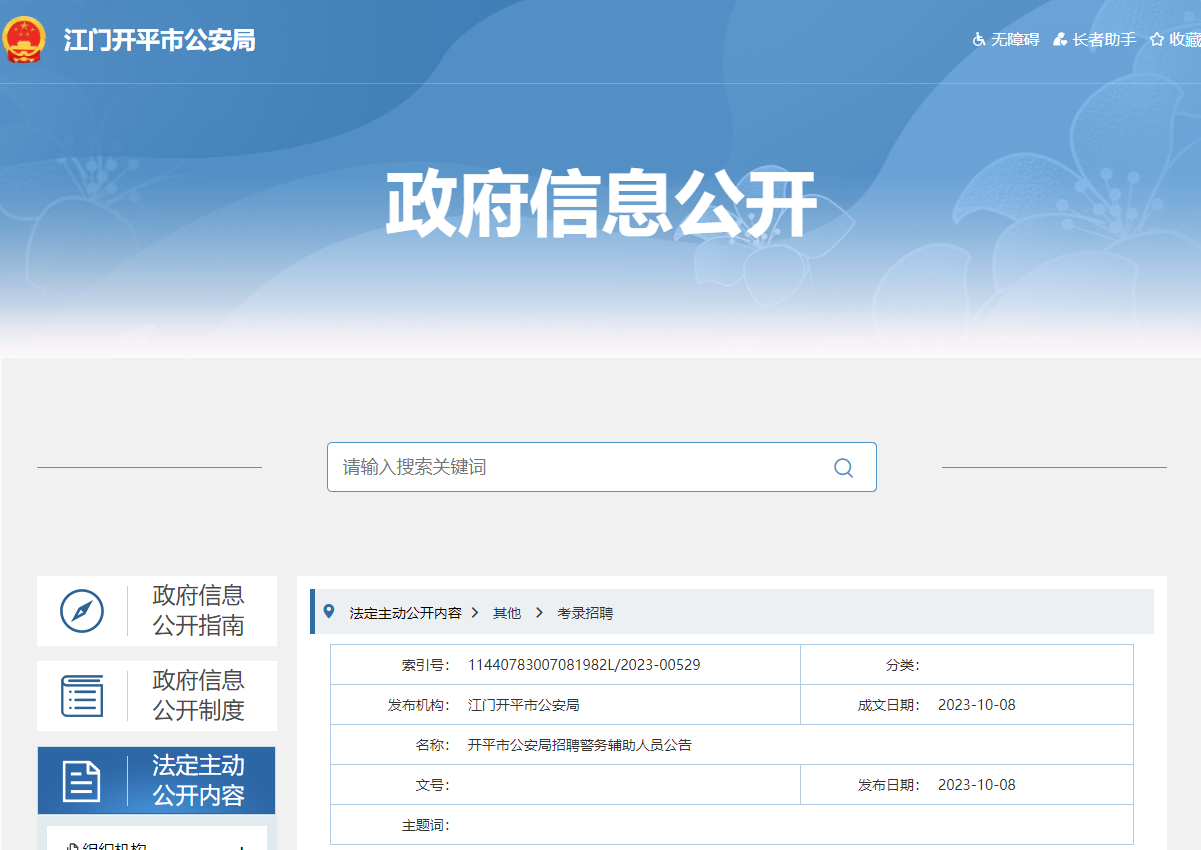Viewport: 1201px width, 850px height.
Task: Click 法定主动公开内容 in the breadcrumb
Action: (405, 613)
